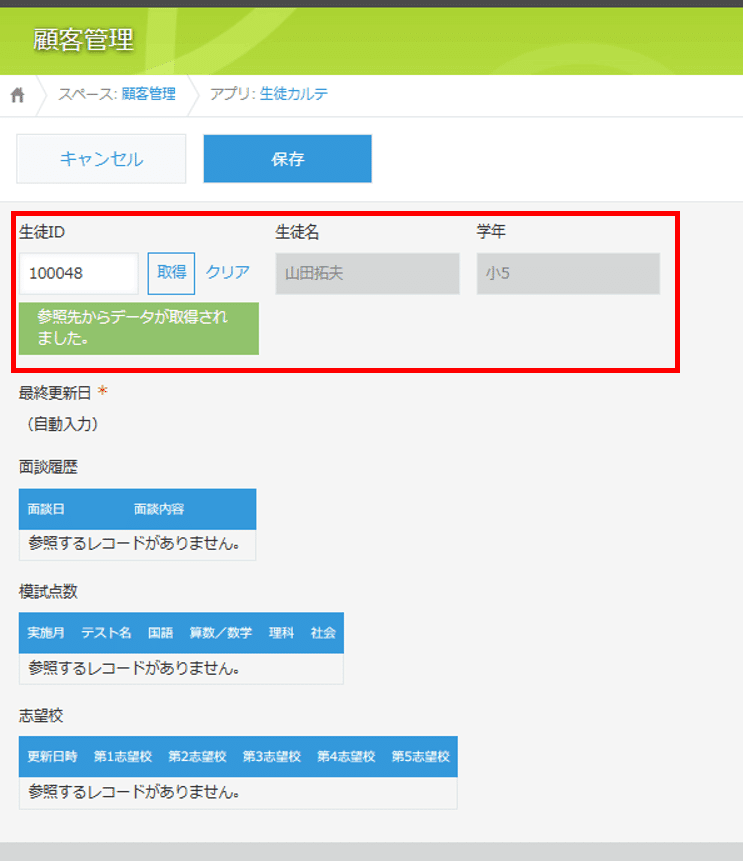
Task: Click the empty-record message under 志望校
Action: tap(135, 792)
